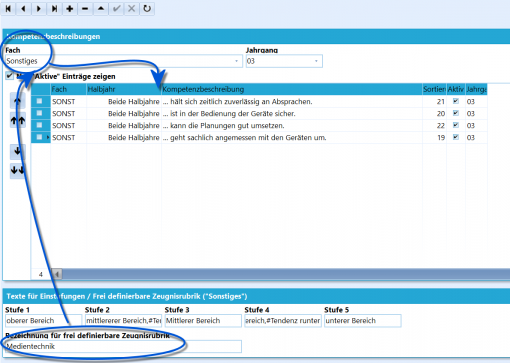
Task: Toggle Aktiv checkbox in Sortierung 22 row
Action: coord(456,125)
